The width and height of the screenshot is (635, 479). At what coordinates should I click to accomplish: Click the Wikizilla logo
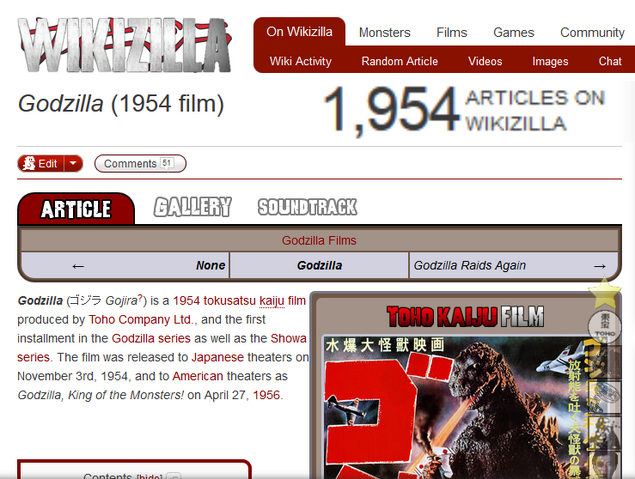pyautogui.click(x=124, y=45)
